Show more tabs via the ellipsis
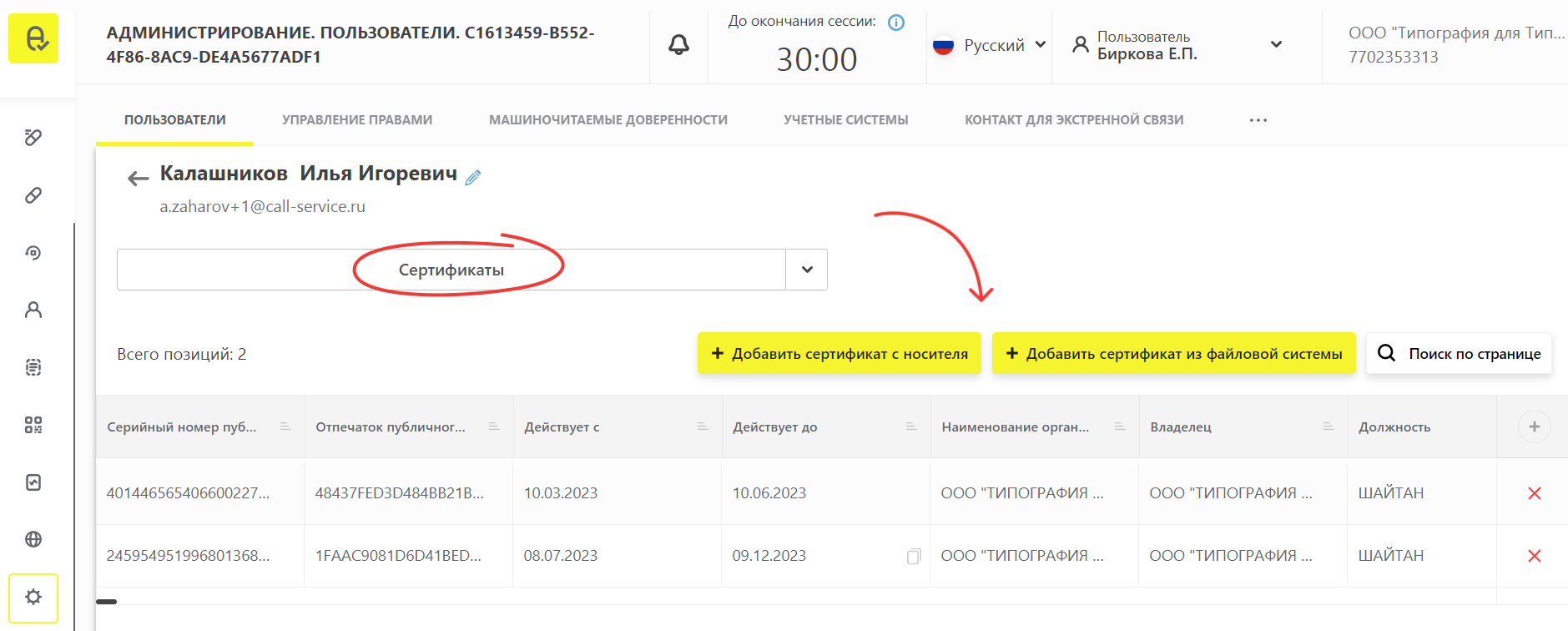This screenshot has height=631, width=1568. pyautogui.click(x=1258, y=120)
